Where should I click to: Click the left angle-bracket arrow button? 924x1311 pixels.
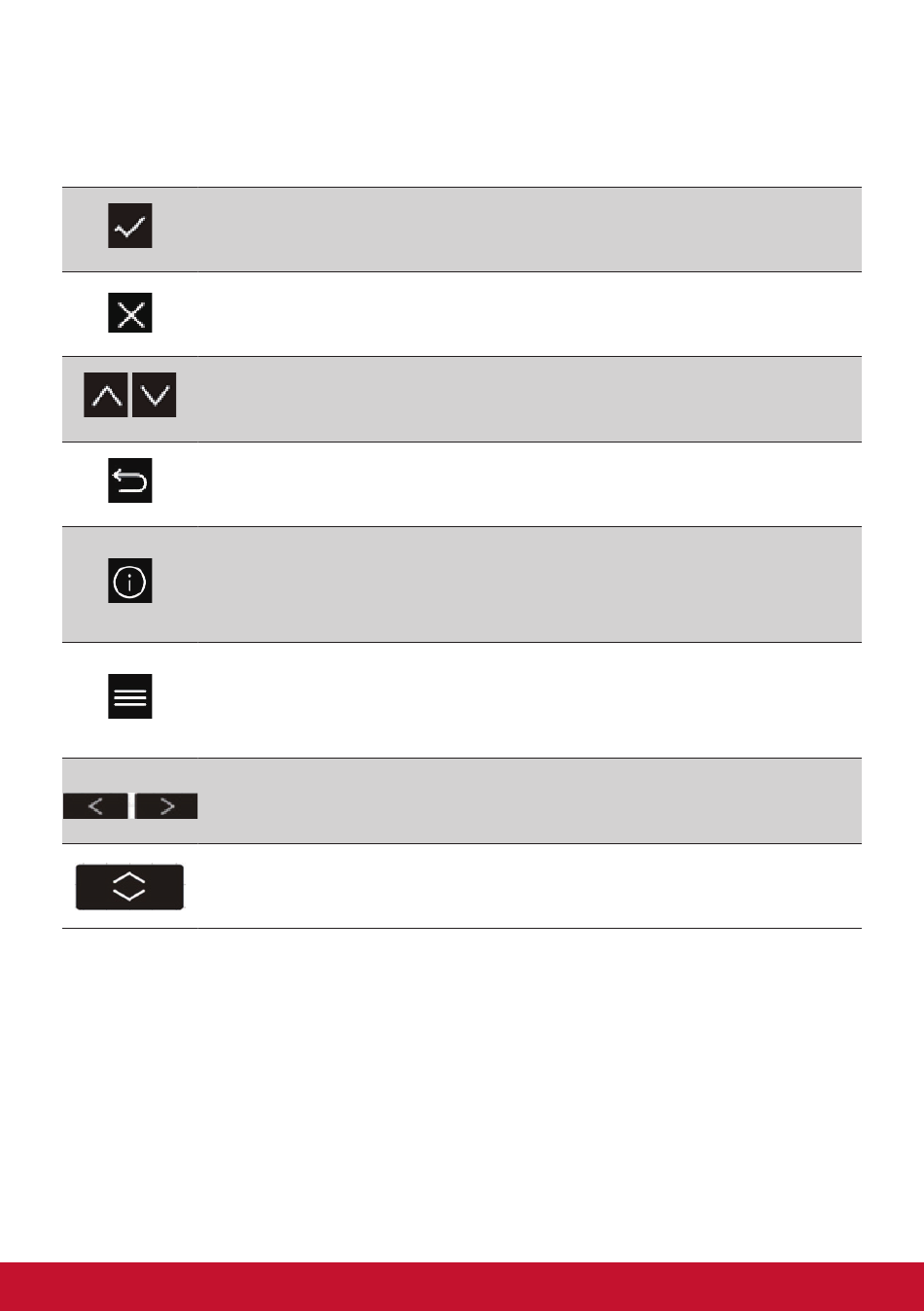[95, 806]
